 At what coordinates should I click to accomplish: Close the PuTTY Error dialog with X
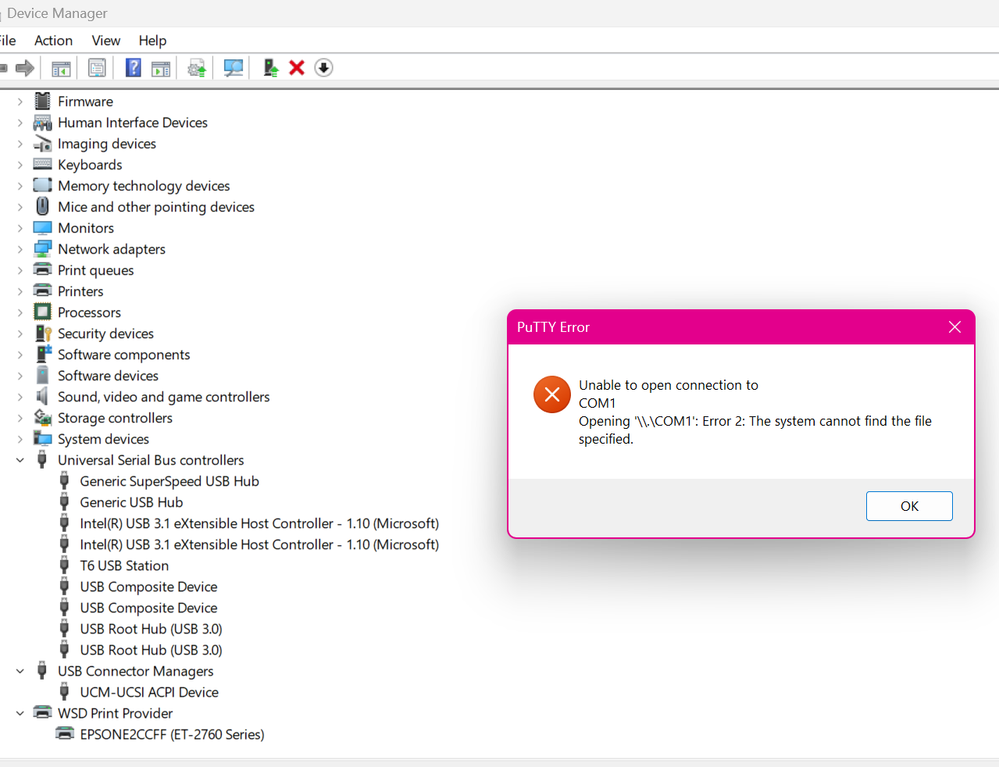pyautogui.click(x=954, y=327)
